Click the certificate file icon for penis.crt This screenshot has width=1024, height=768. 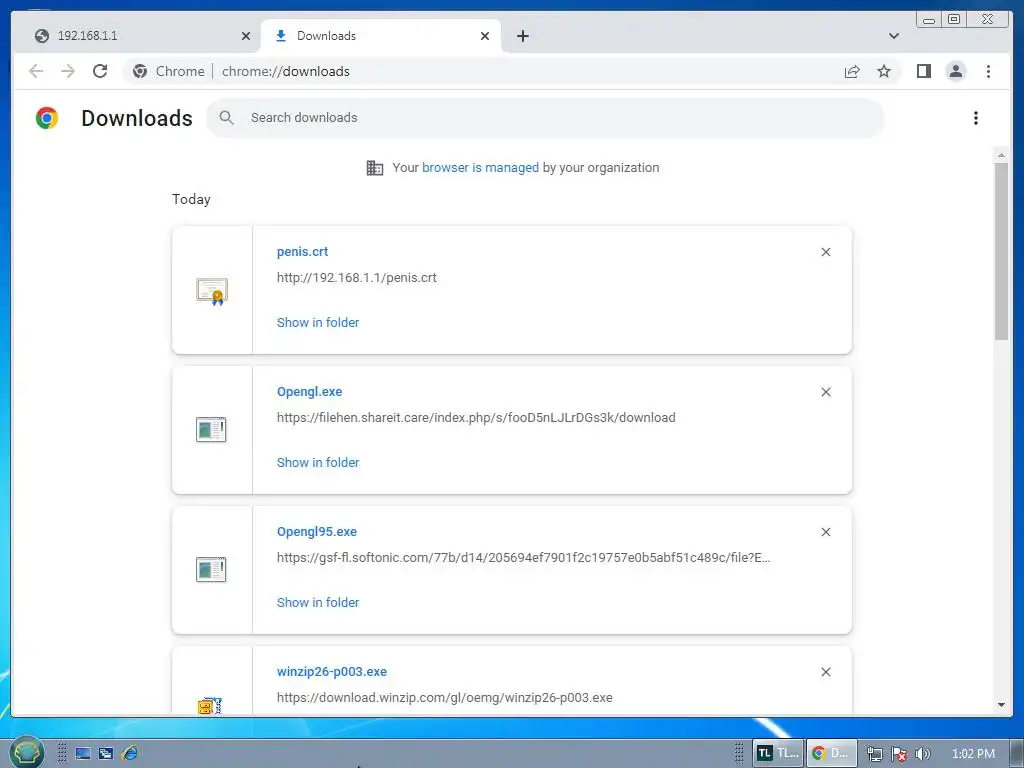click(212, 291)
